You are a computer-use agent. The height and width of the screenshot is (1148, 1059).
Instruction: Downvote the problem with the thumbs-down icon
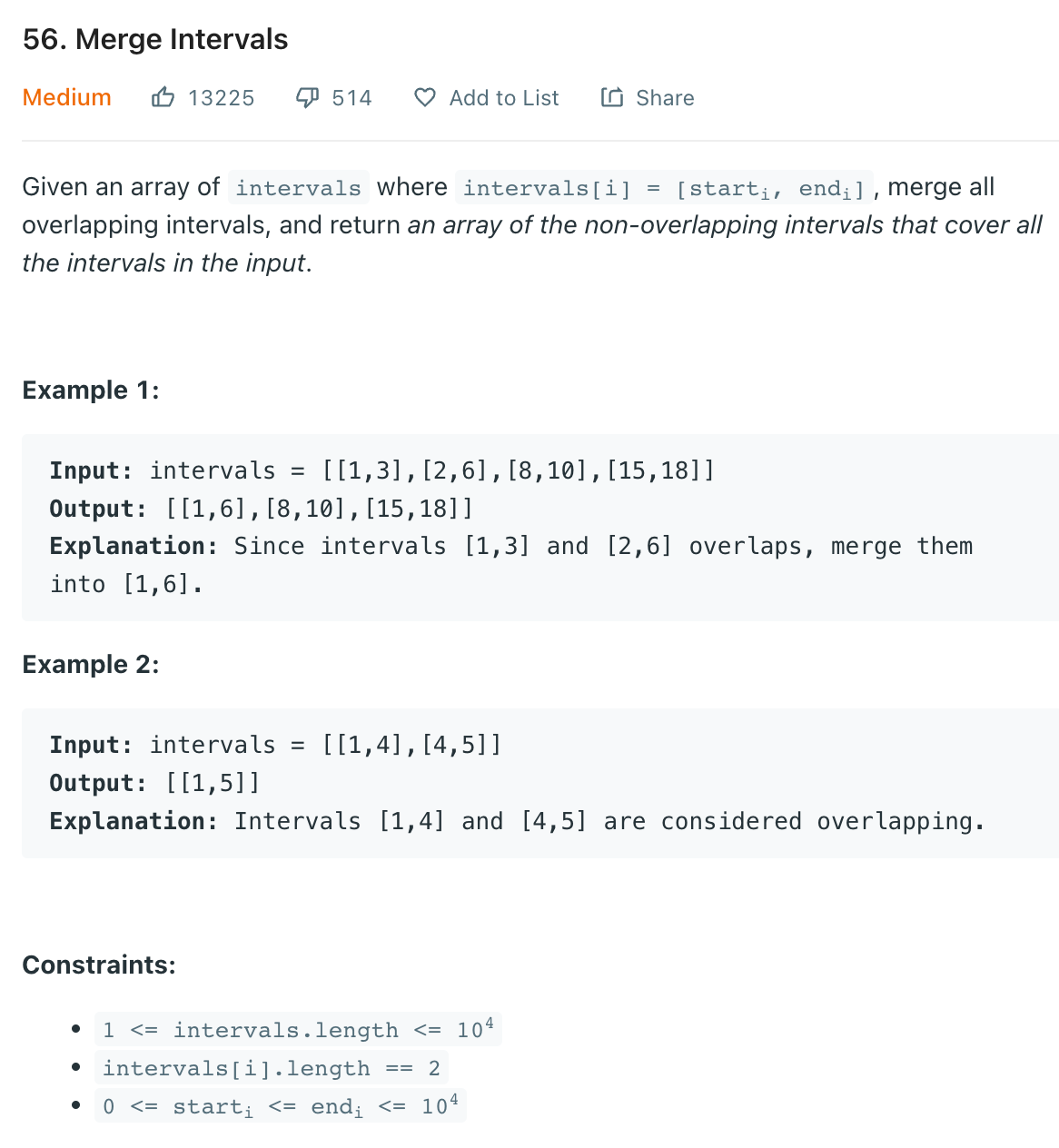coord(308,97)
